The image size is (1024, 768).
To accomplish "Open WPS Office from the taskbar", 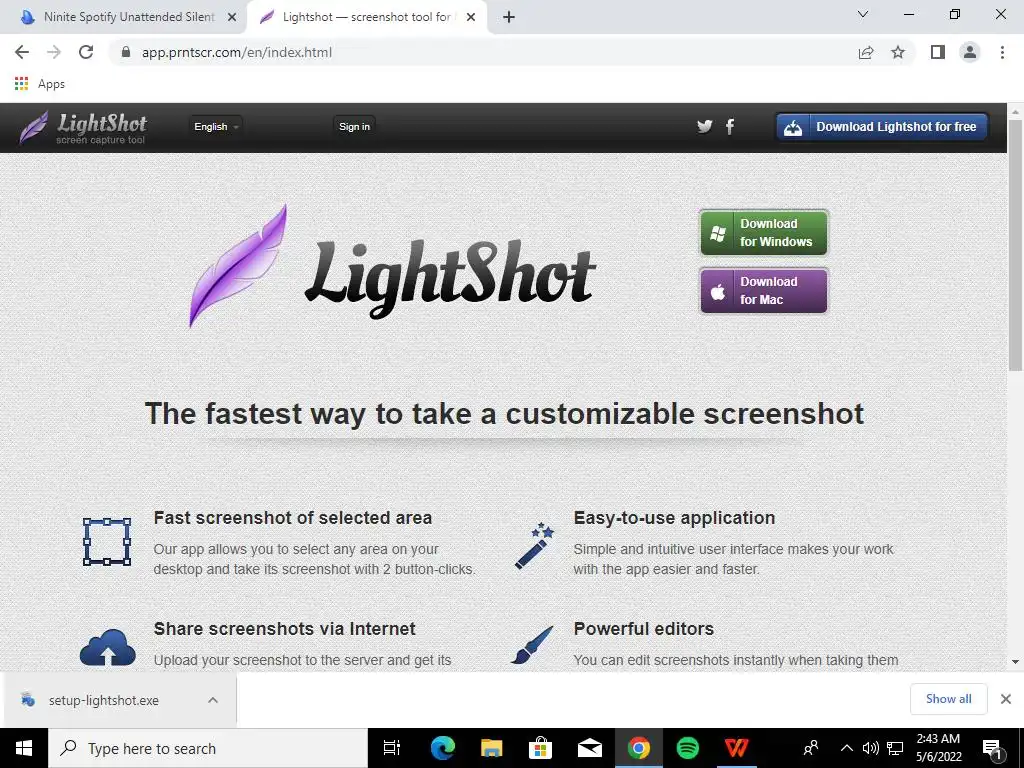I will [737, 748].
